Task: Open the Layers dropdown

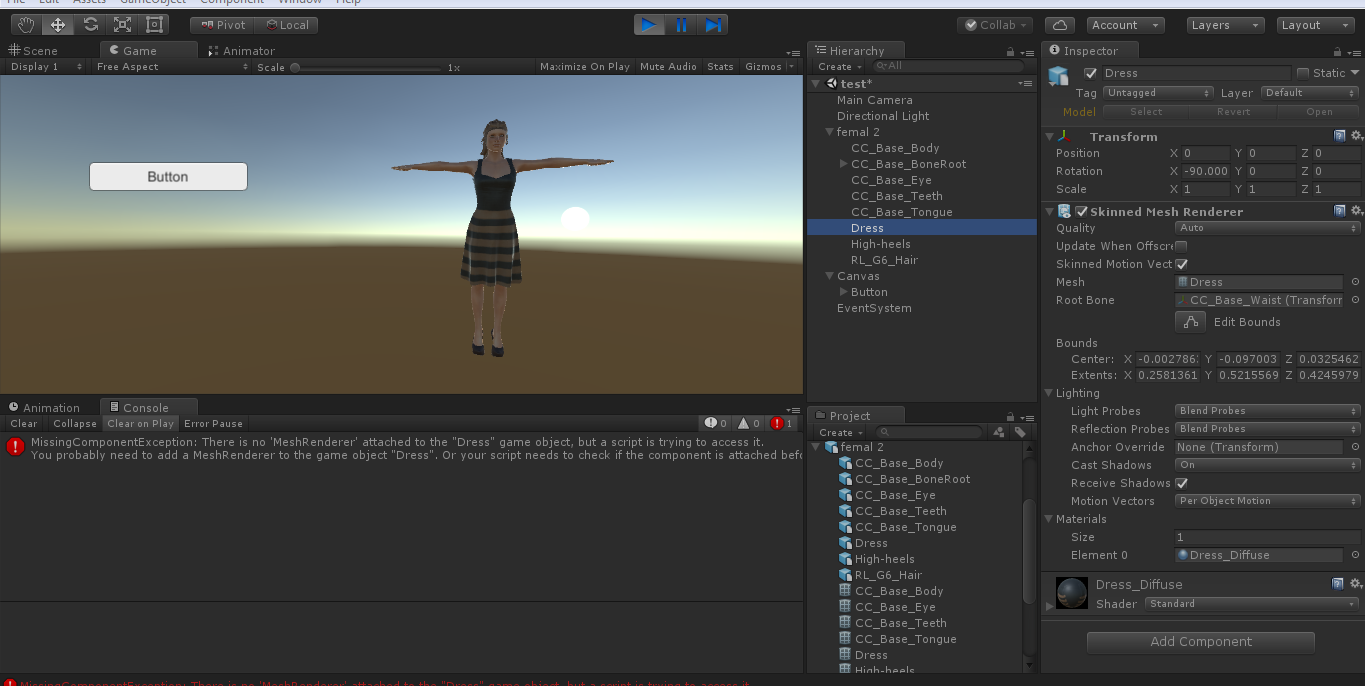Action: click(x=1226, y=25)
